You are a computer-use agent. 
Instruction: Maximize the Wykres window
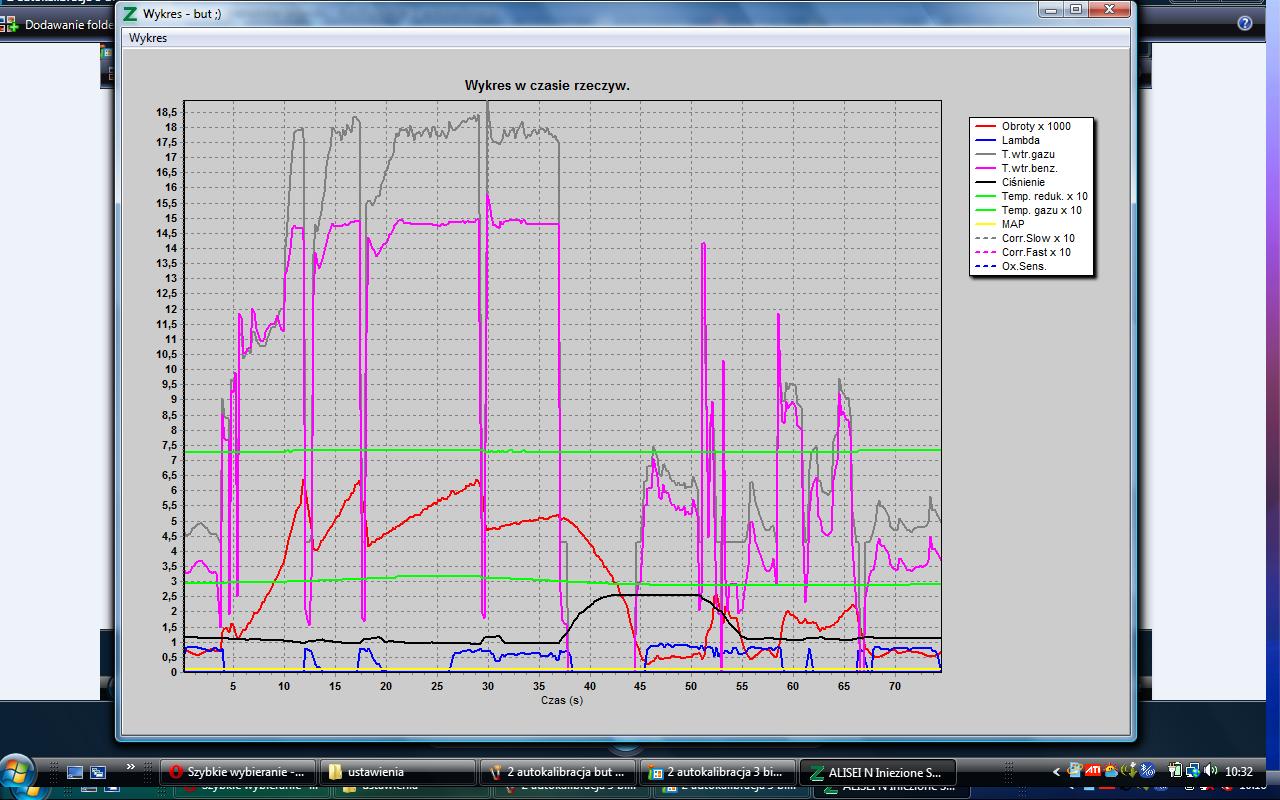1076,8
